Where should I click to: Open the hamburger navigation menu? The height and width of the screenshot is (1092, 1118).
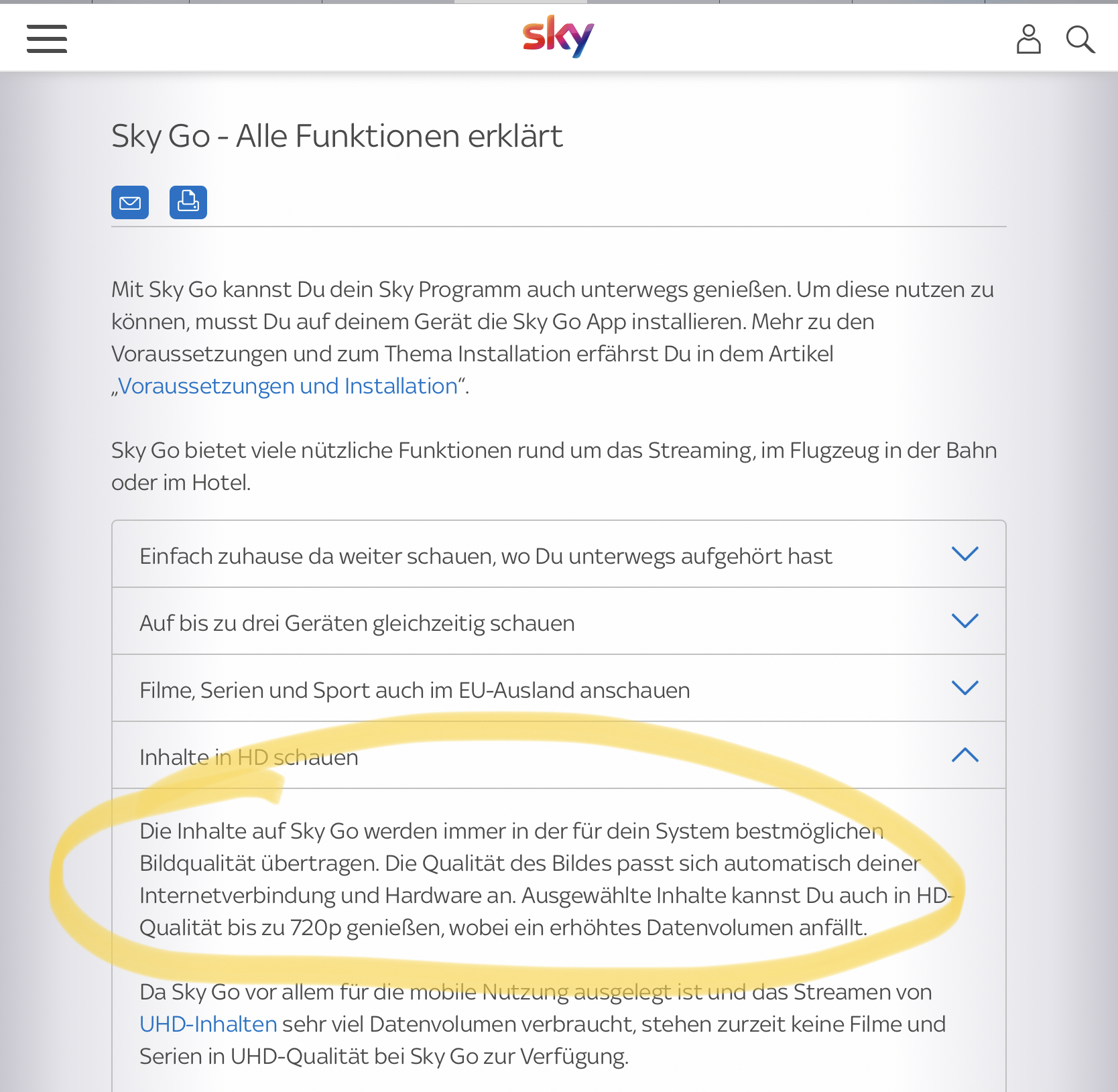click(x=47, y=38)
